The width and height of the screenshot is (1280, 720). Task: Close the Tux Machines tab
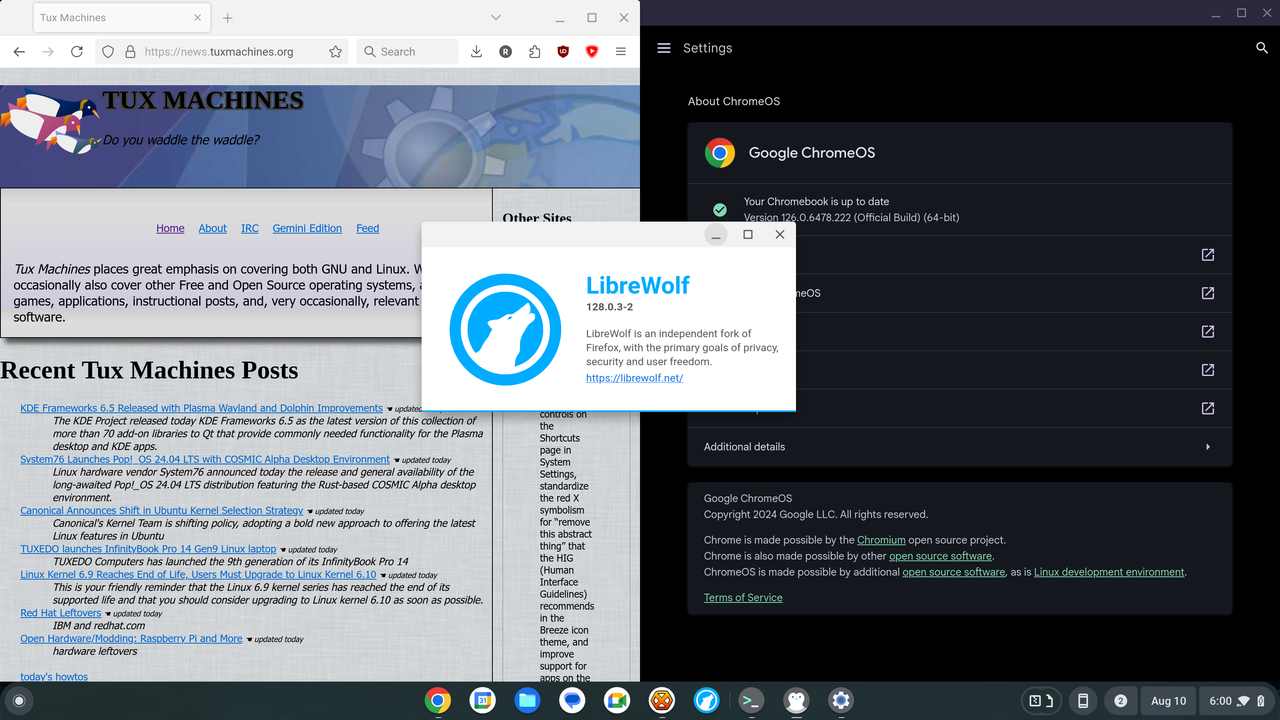pos(197,18)
